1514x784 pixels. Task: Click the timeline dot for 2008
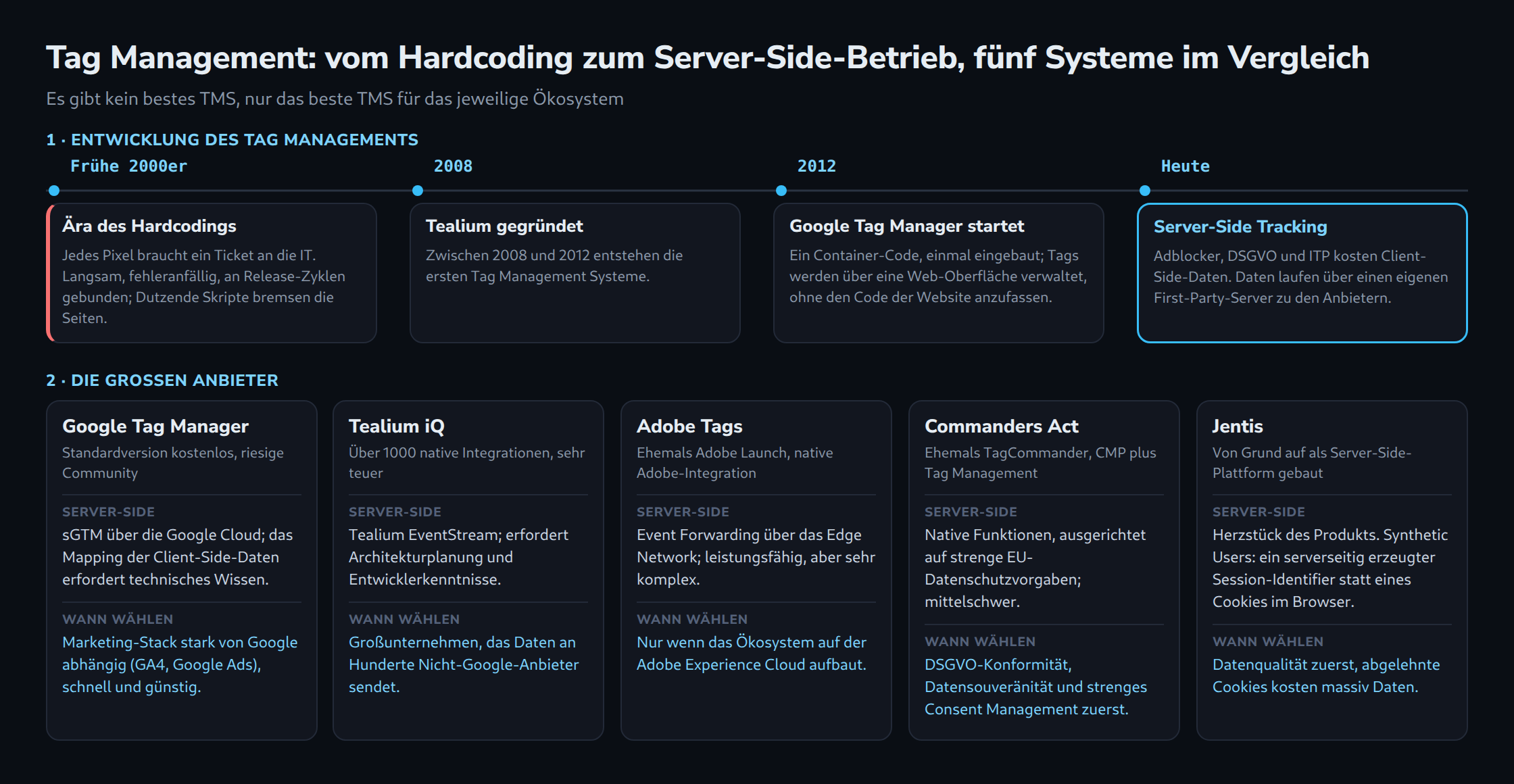click(418, 191)
